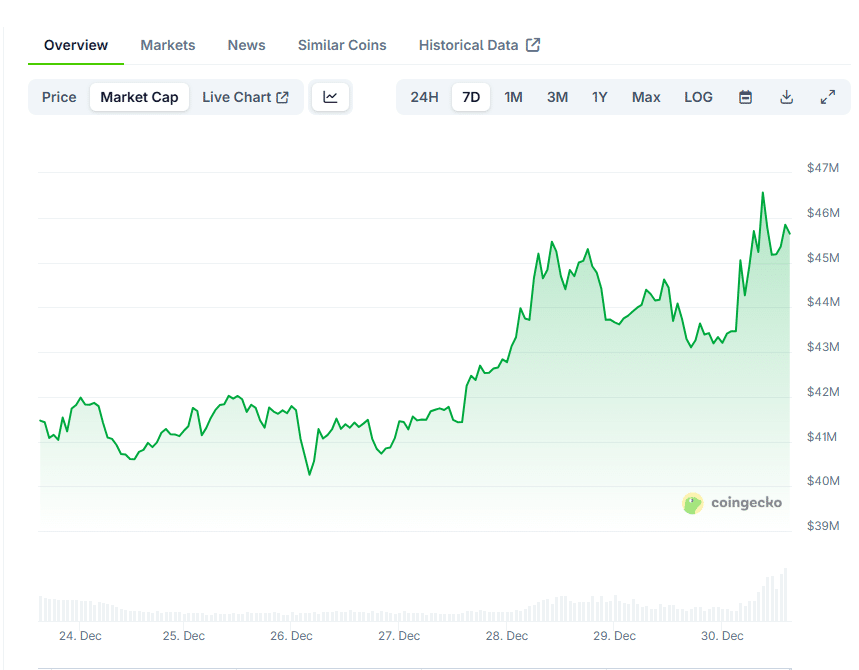The height and width of the screenshot is (670, 859).
Task: Click the CoinGecko logo watermark
Action: [732, 503]
